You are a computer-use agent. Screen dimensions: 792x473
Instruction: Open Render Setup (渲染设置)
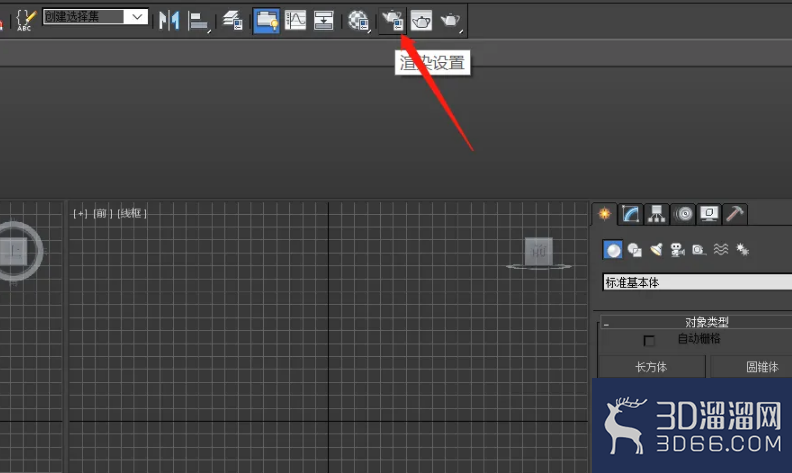(x=392, y=21)
